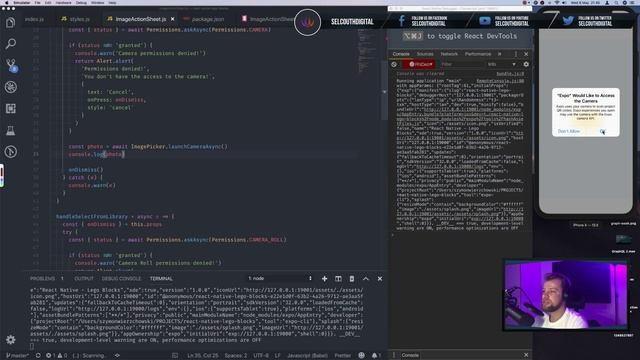Click LF line ending in status bar
This screenshot has width=640, height=360.
click(x=278, y=356)
